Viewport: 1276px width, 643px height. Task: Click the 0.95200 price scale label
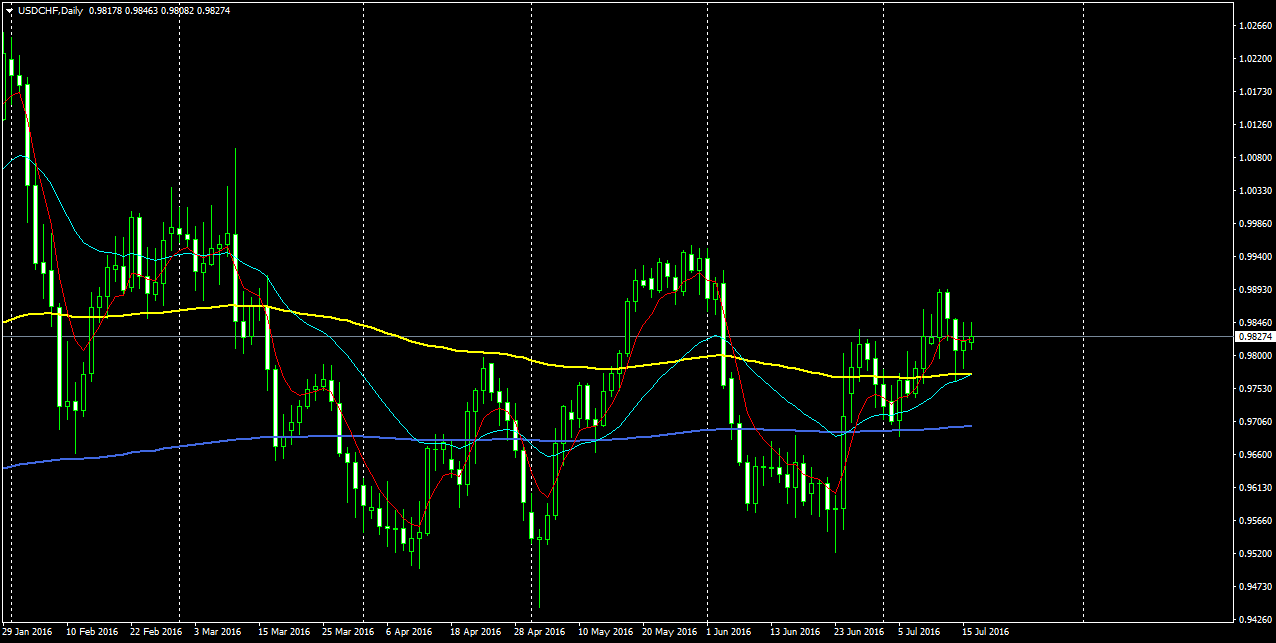[1256, 554]
